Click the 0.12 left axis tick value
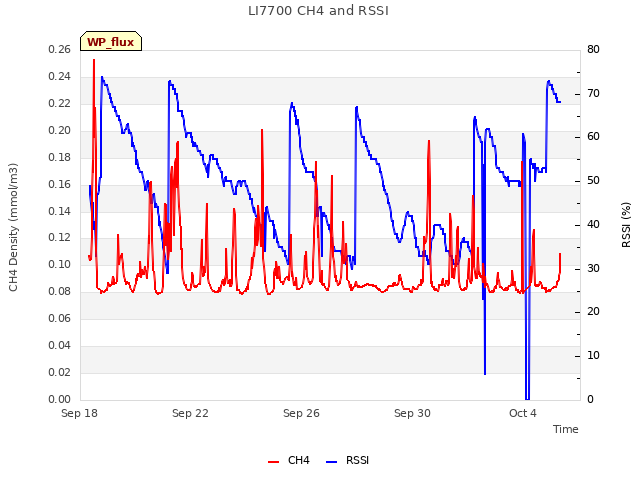The height and width of the screenshot is (480, 640). [x=60, y=238]
